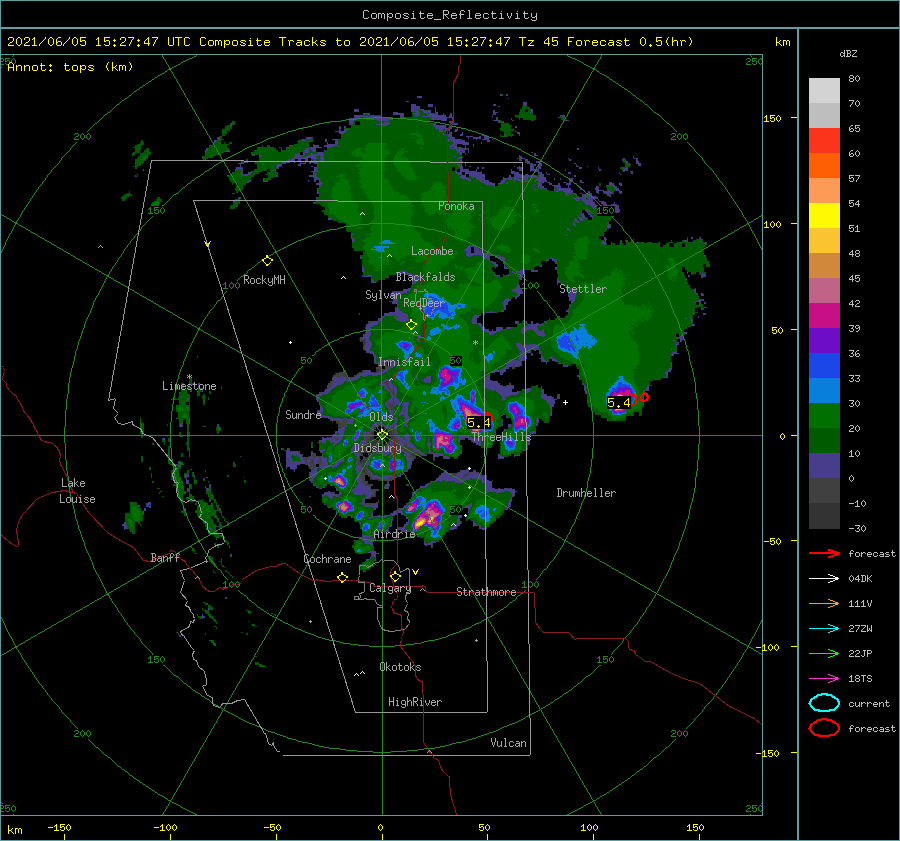Screen dimensions: 900x841
Task: Click the Vulcan town label
Action: tap(508, 743)
